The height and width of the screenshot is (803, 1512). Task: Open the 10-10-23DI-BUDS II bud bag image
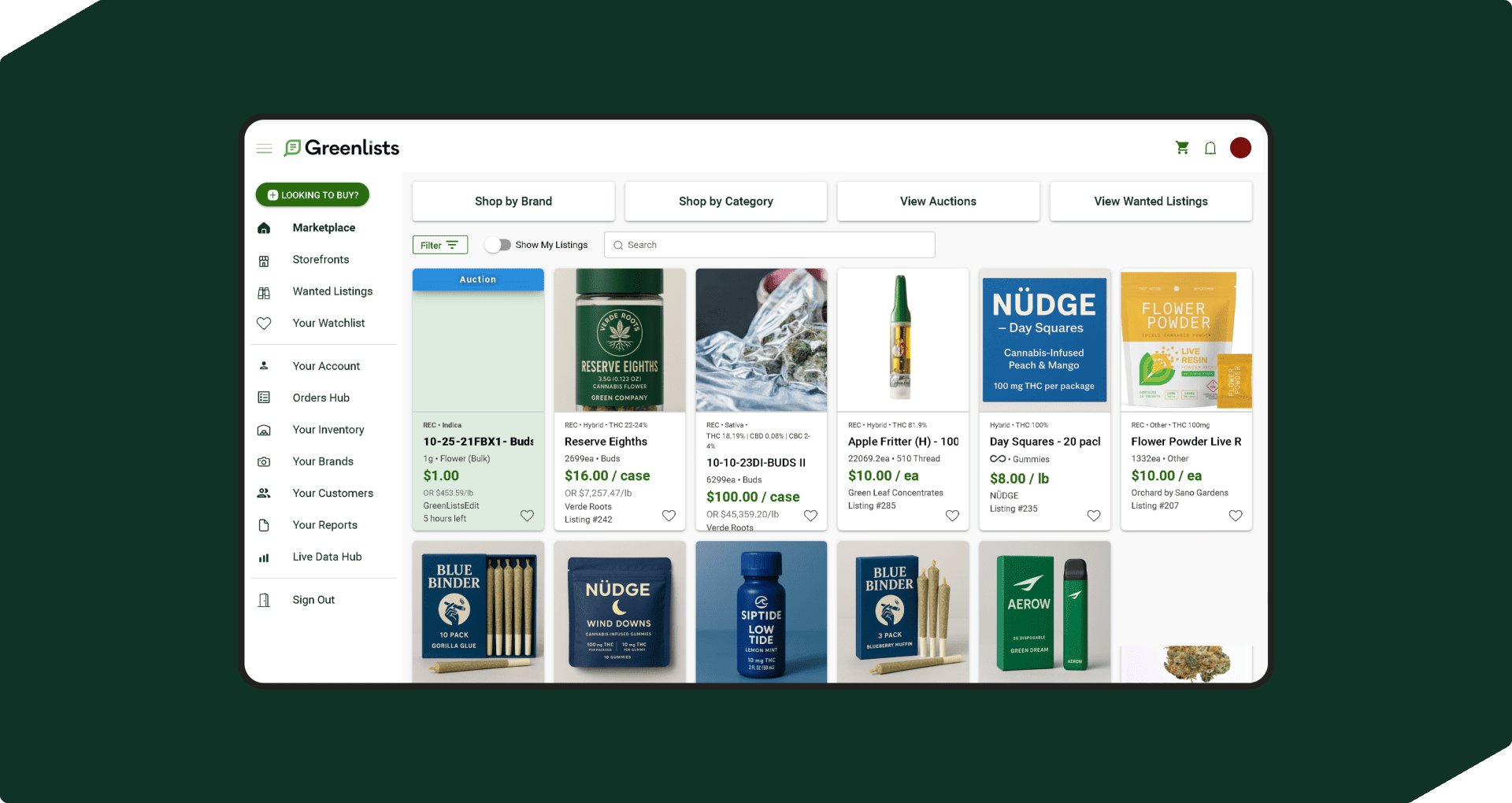coord(762,340)
